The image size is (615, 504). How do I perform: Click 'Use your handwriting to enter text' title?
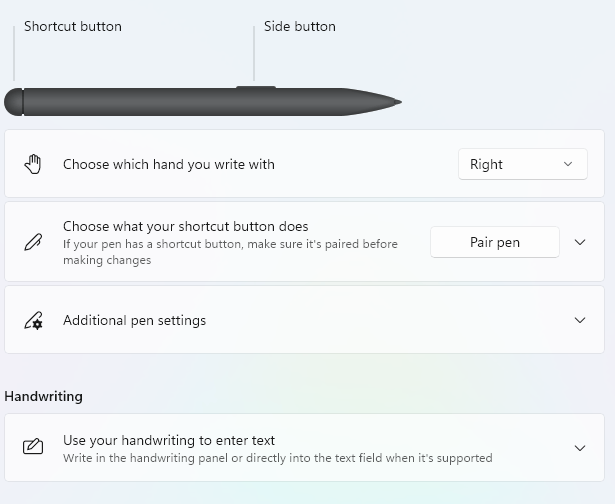click(x=169, y=440)
